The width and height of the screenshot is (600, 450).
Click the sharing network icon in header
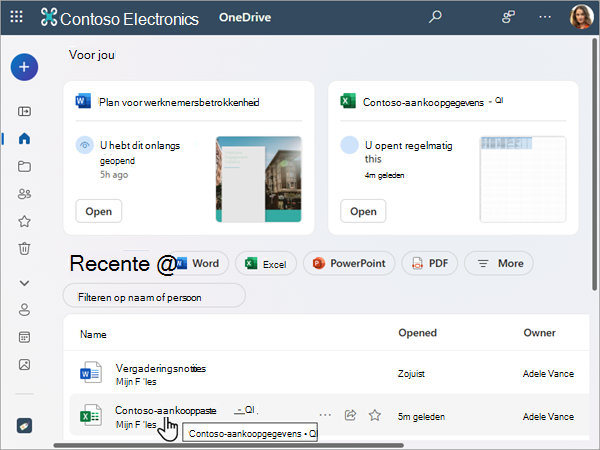508,17
